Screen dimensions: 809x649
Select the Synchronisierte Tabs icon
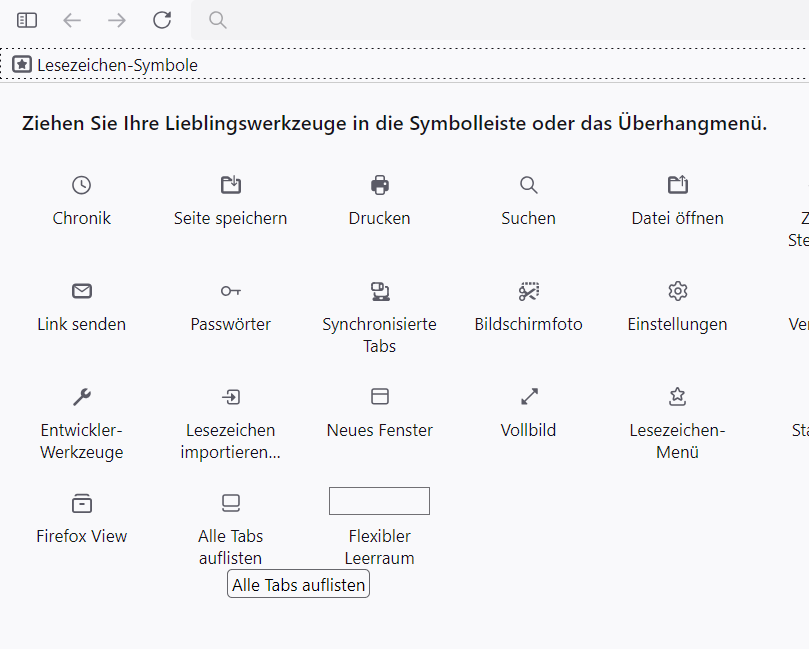click(380, 291)
